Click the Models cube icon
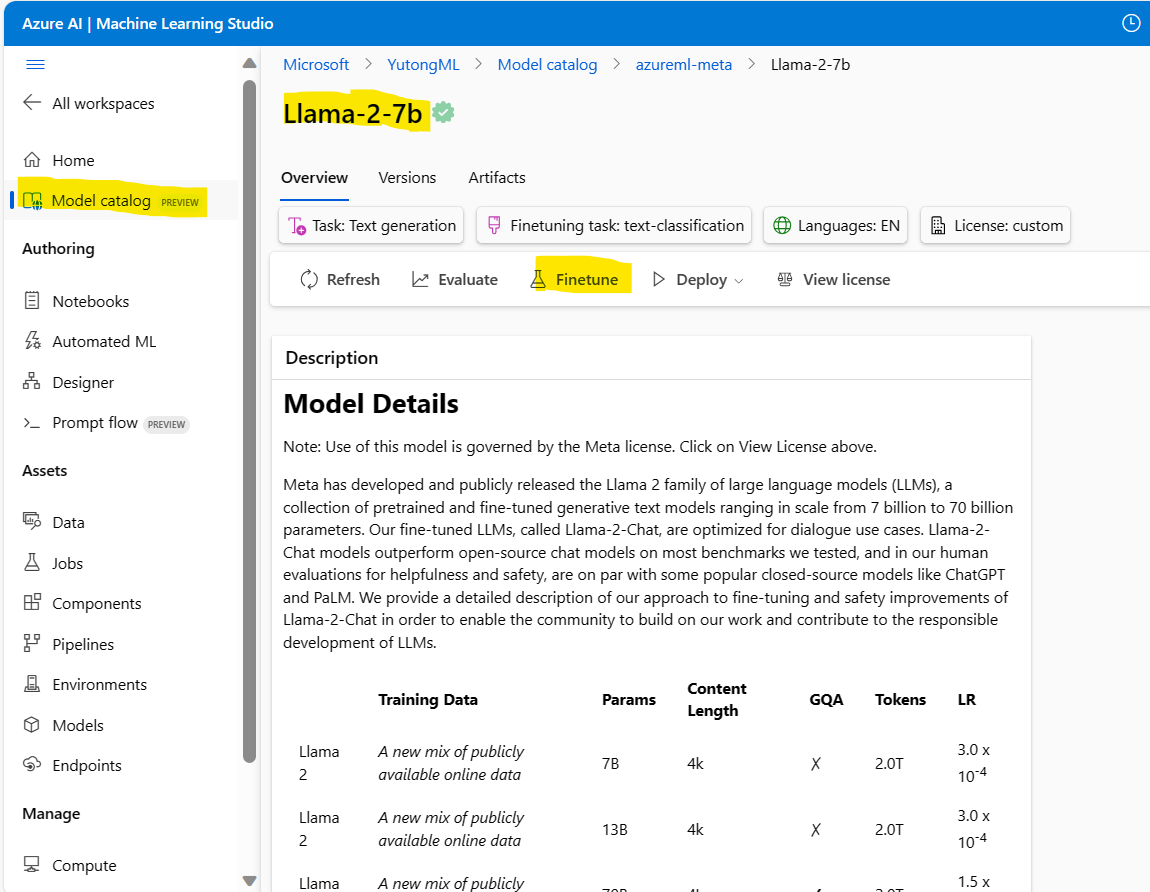1150x892 pixels. (x=32, y=725)
